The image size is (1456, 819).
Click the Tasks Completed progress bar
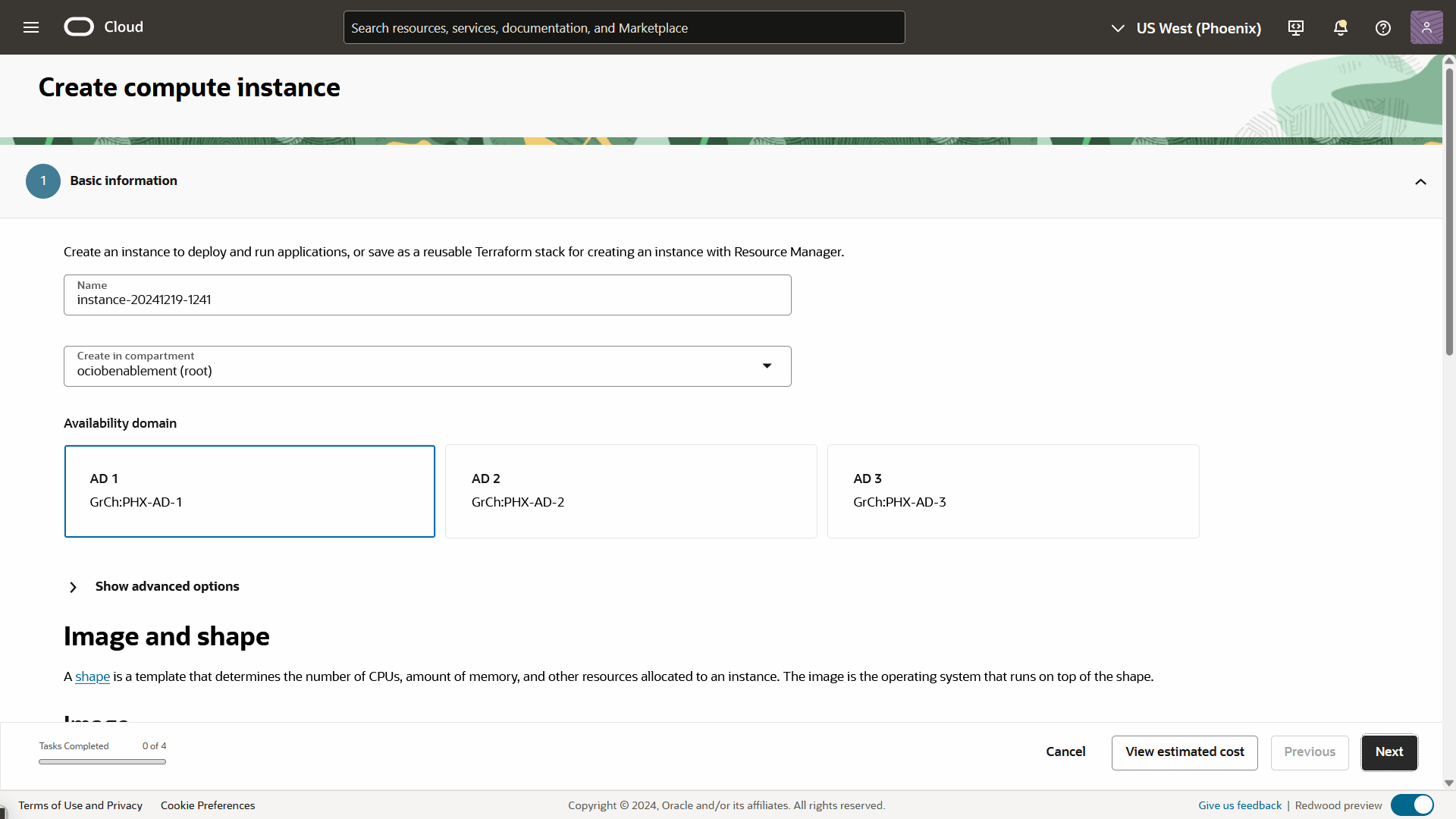tap(102, 761)
